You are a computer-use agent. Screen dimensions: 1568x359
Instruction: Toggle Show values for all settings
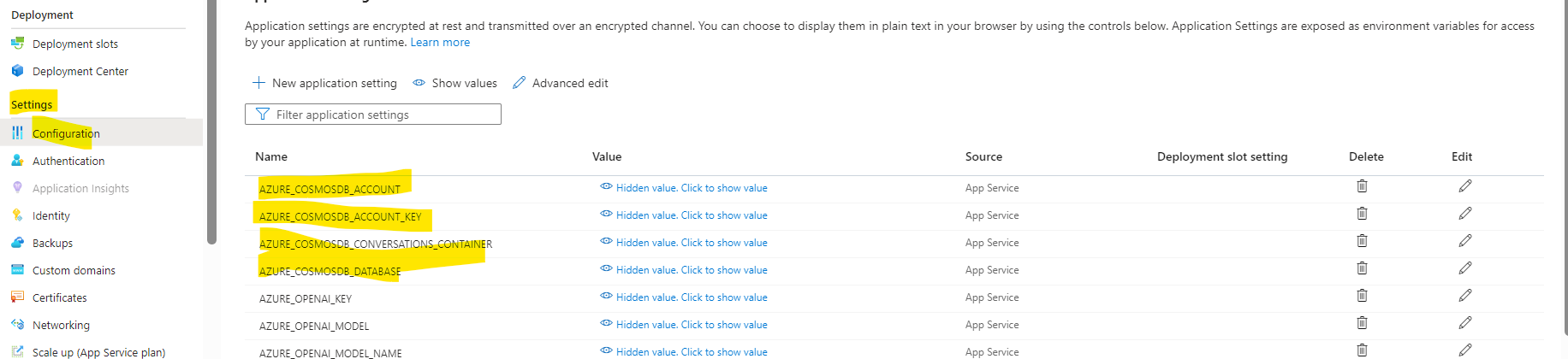coord(454,83)
